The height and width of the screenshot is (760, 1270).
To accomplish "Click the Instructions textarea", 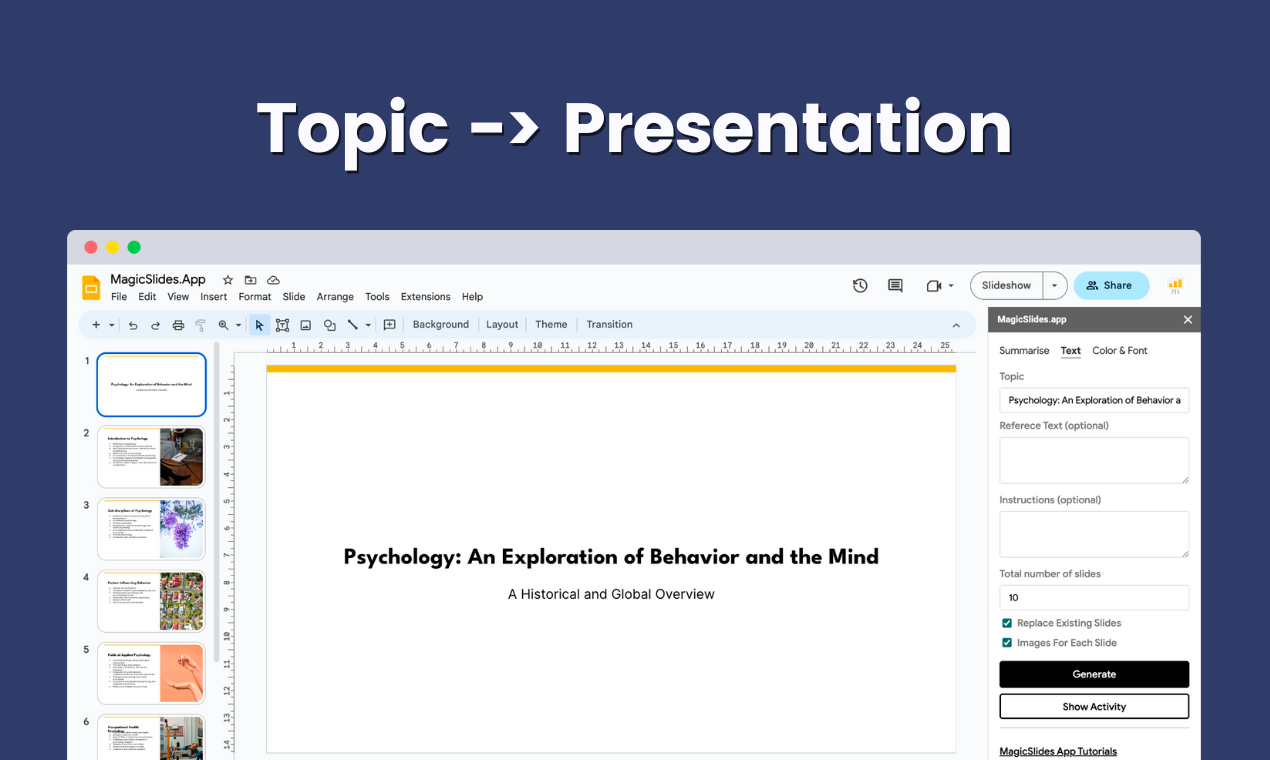I will tap(1094, 534).
